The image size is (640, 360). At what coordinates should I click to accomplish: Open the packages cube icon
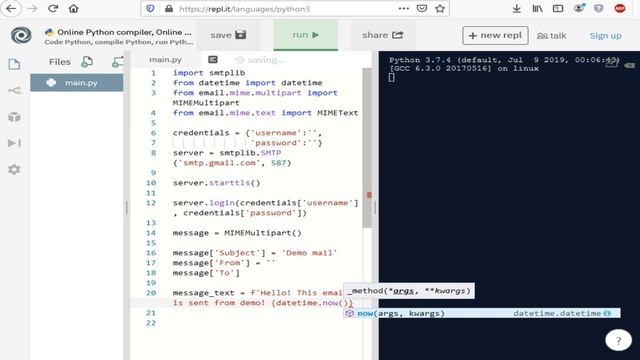pyautogui.click(x=14, y=117)
